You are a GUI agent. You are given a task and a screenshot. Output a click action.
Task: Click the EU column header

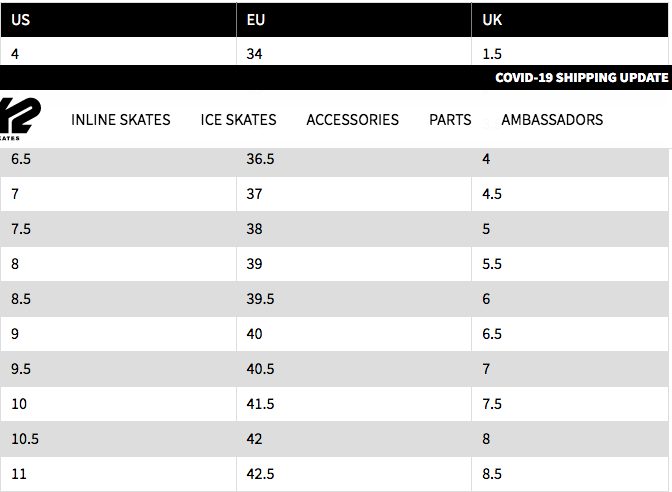255,19
